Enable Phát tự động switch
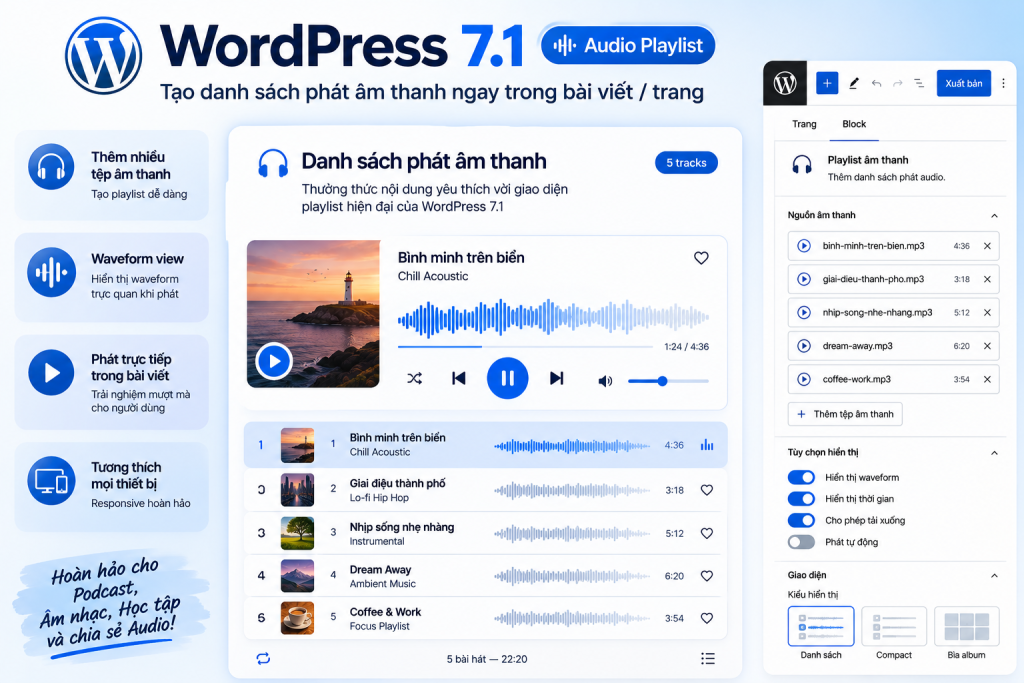 [x=801, y=542]
